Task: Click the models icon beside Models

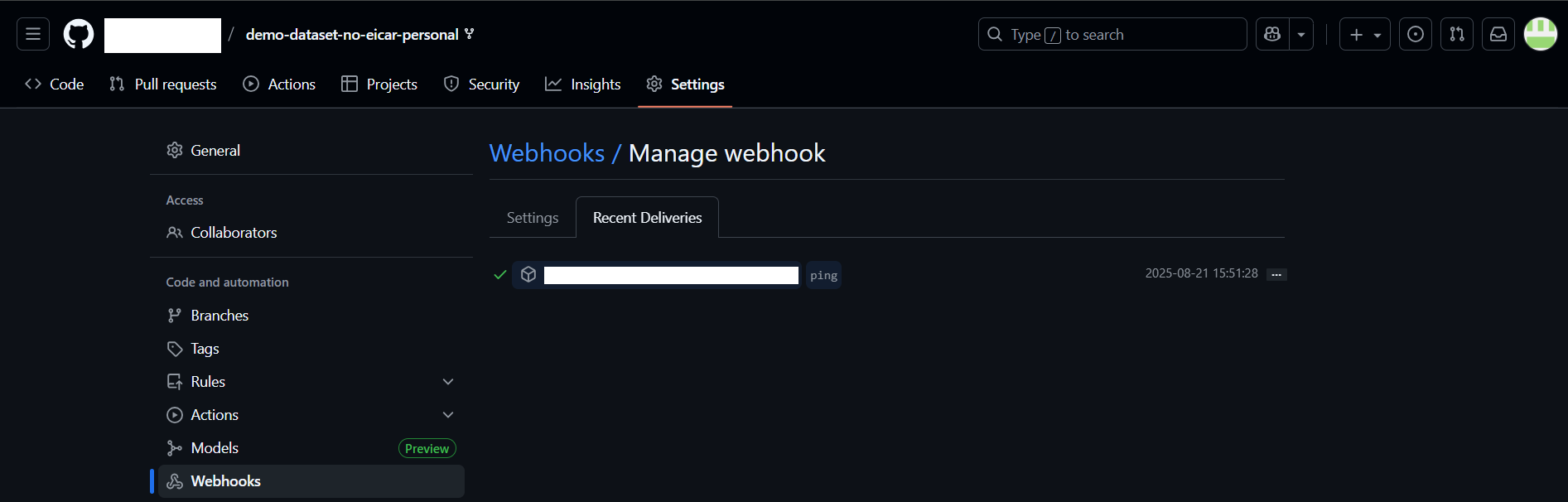Action: (x=175, y=448)
